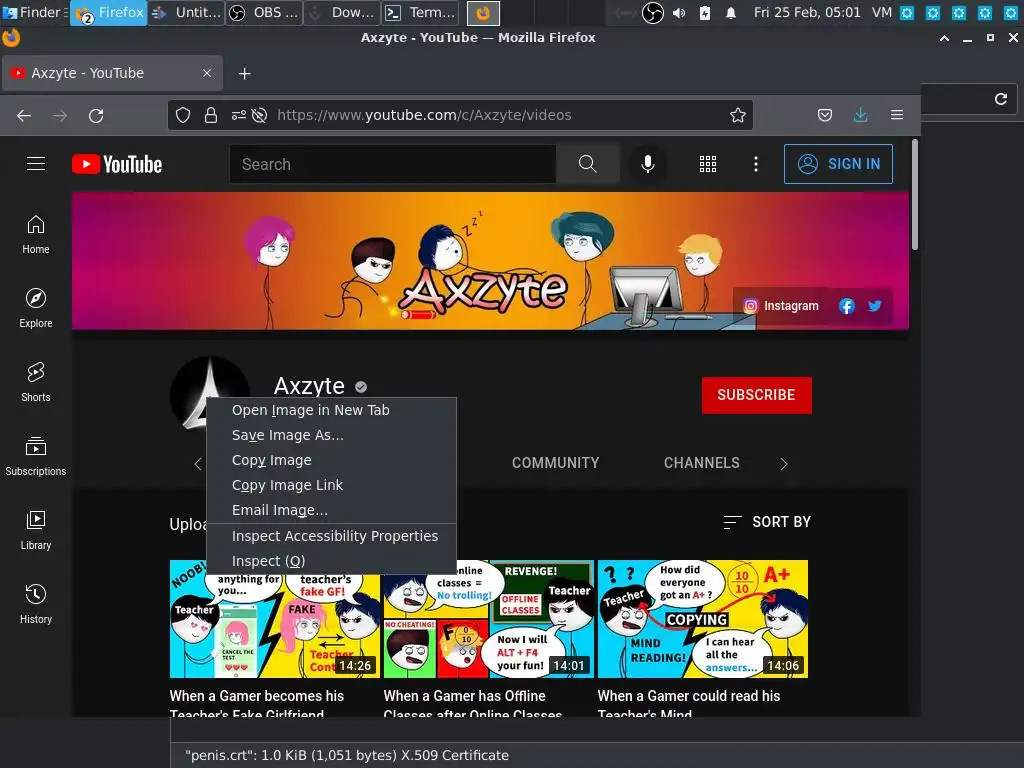Click the YouTube page vertical scrollbar
The height and width of the screenshot is (768, 1024).
pyautogui.click(x=915, y=195)
